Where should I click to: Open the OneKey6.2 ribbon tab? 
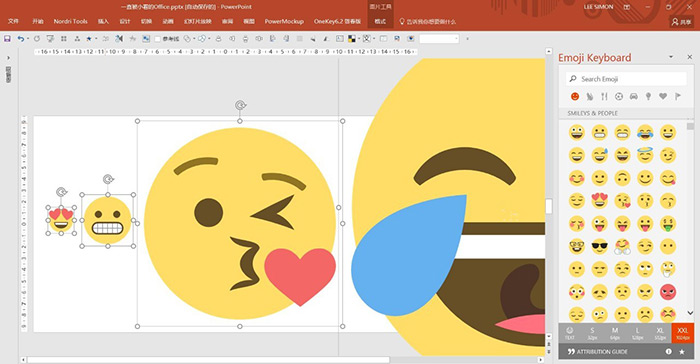point(337,21)
